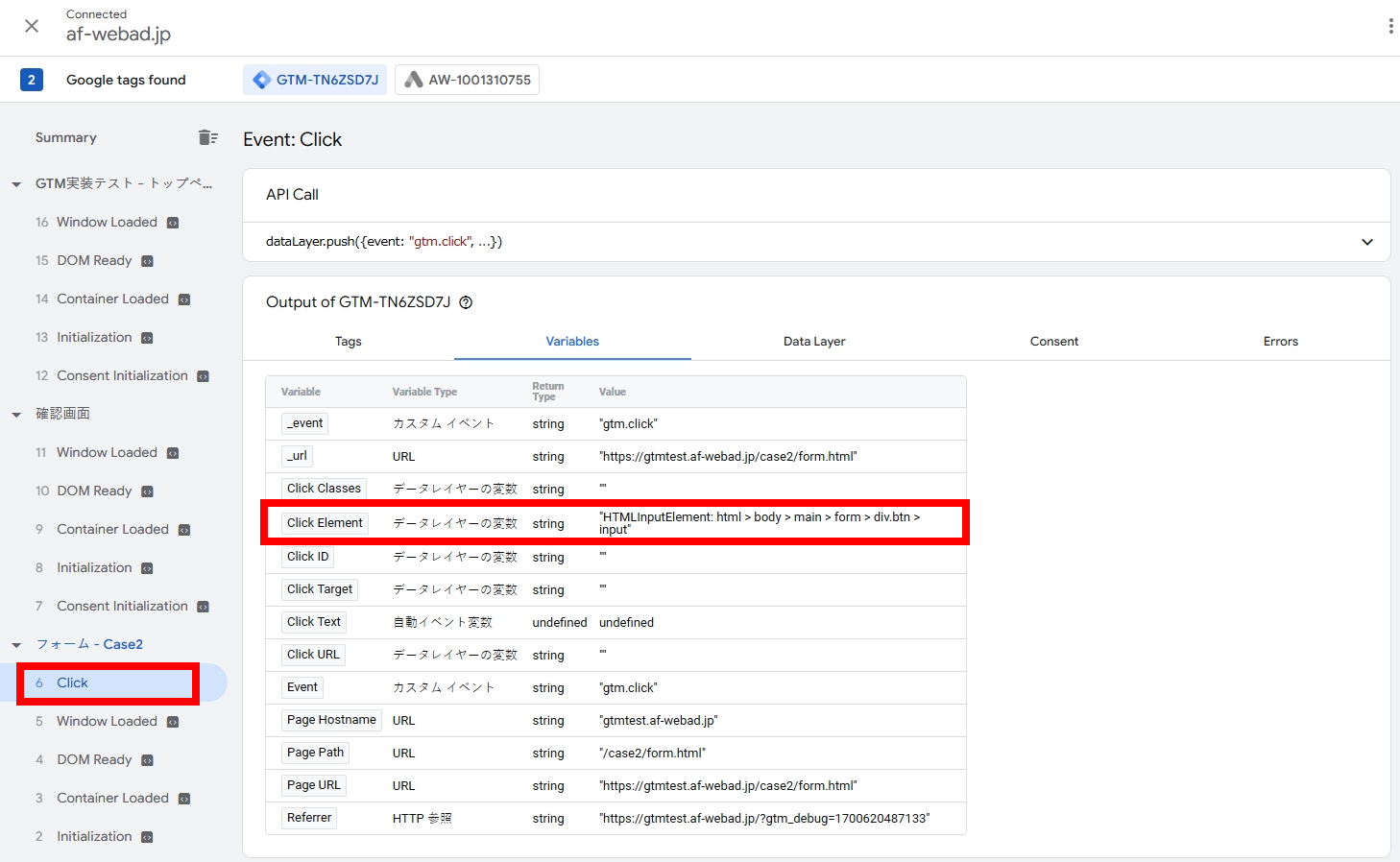Click the code icon beside event 13 Initialization

click(x=147, y=338)
